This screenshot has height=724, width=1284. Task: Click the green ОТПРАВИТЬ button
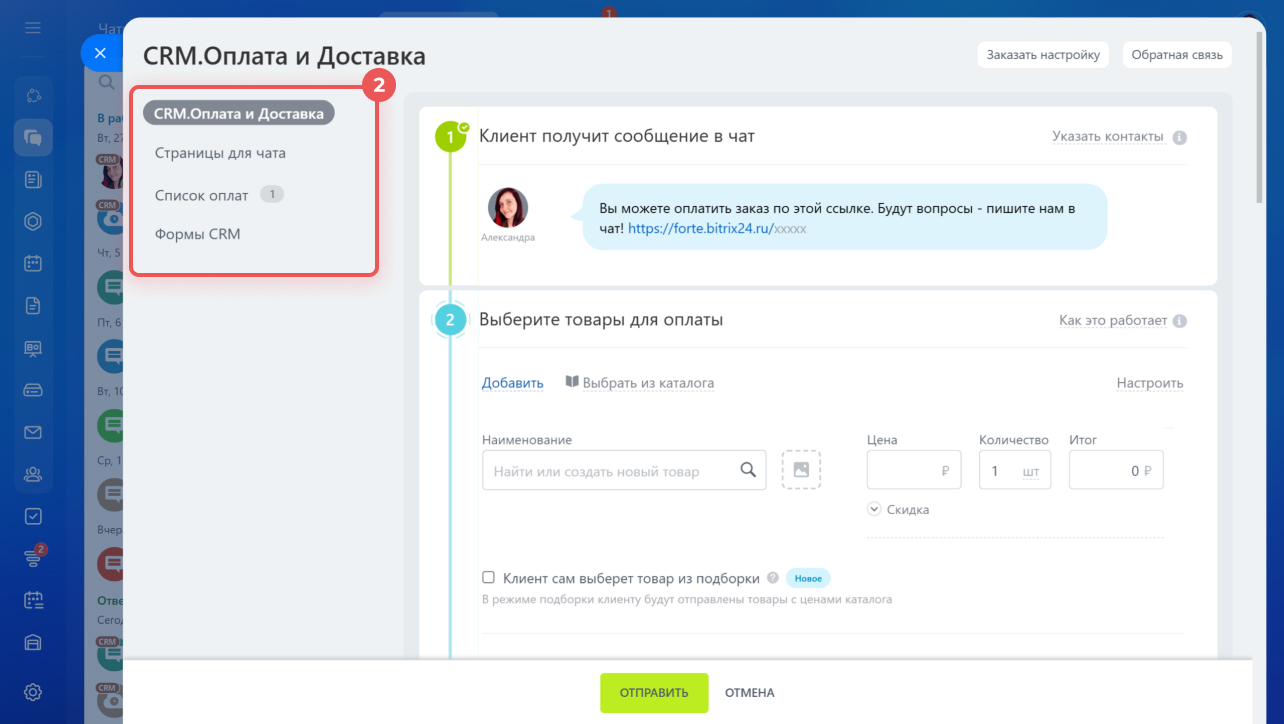pos(654,693)
